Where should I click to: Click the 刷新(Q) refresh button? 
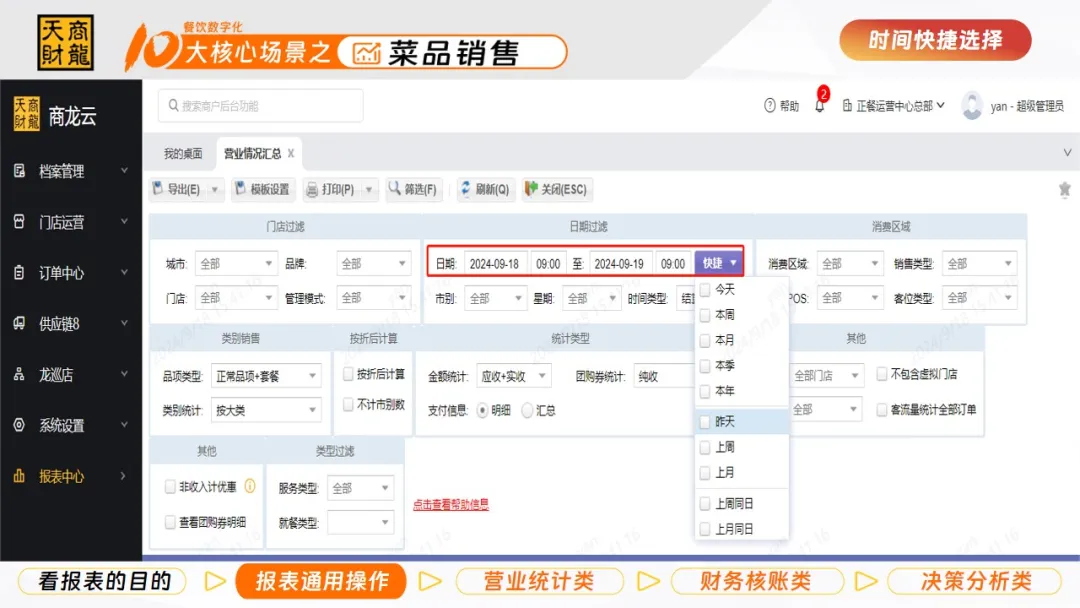click(486, 189)
